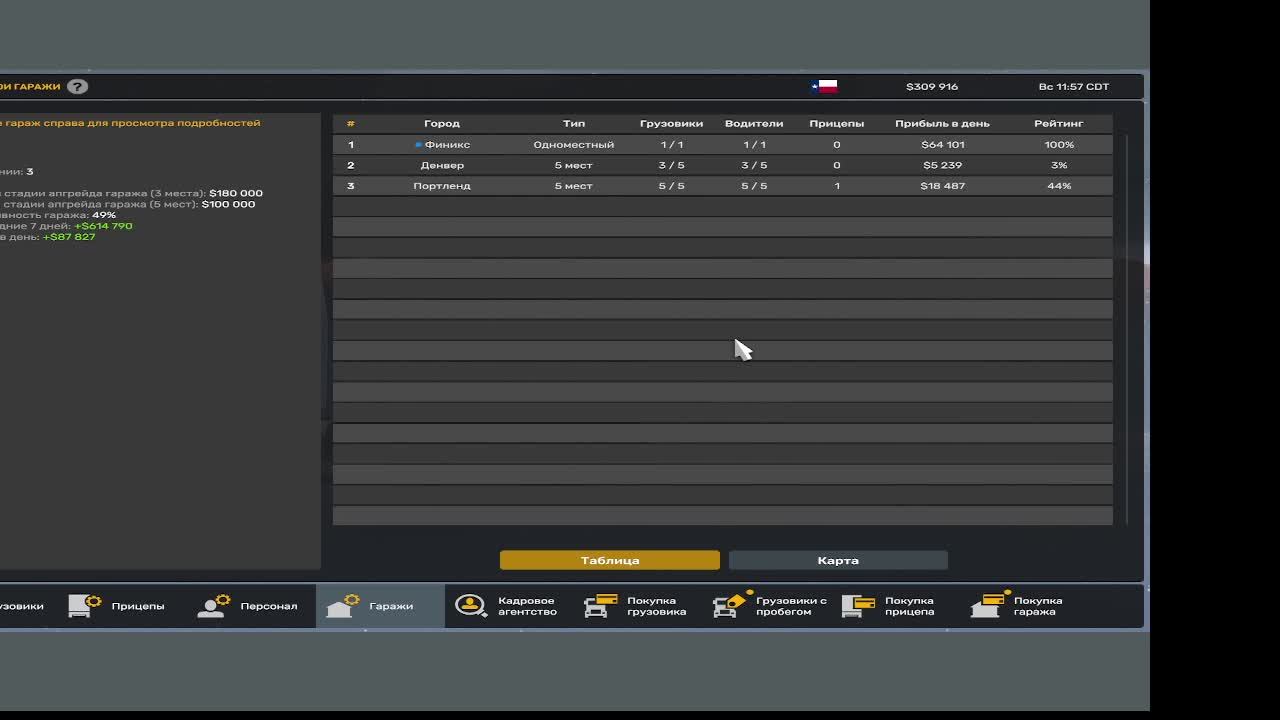This screenshot has height=720, width=1280.
Task: Open the Покупка грузовика truck dealer icon
Action: [x=601, y=606]
